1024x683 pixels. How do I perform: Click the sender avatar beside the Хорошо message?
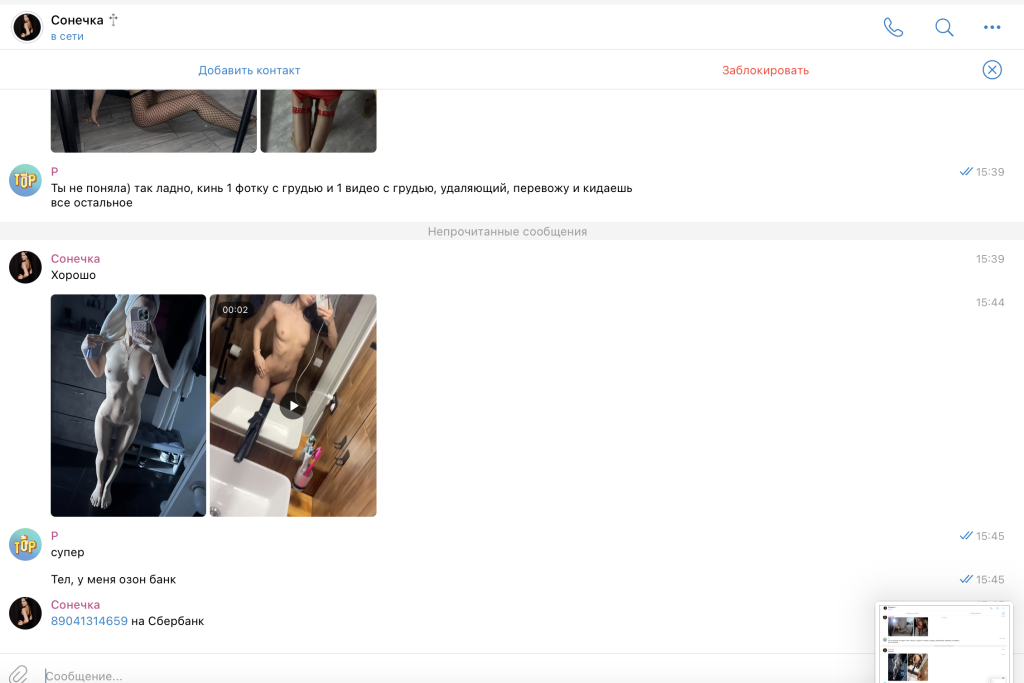[x=25, y=267]
